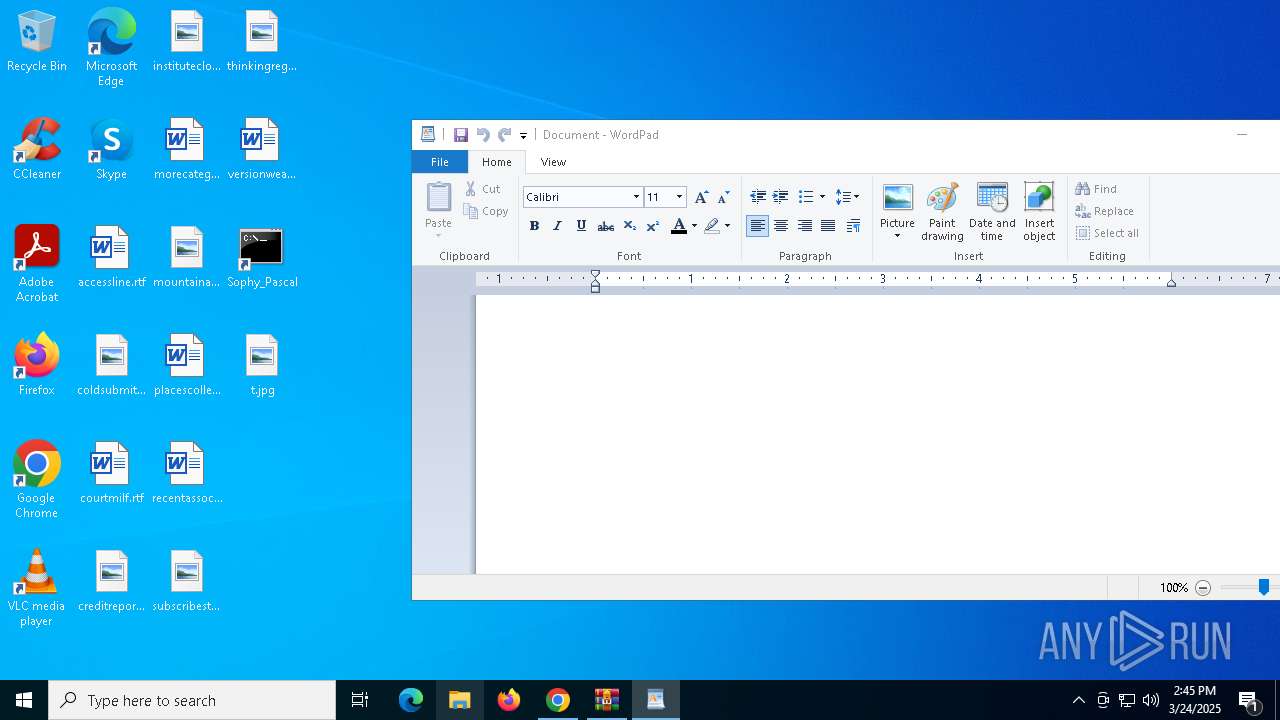Select the accessline.rtf desktop file

pyautogui.click(x=111, y=258)
